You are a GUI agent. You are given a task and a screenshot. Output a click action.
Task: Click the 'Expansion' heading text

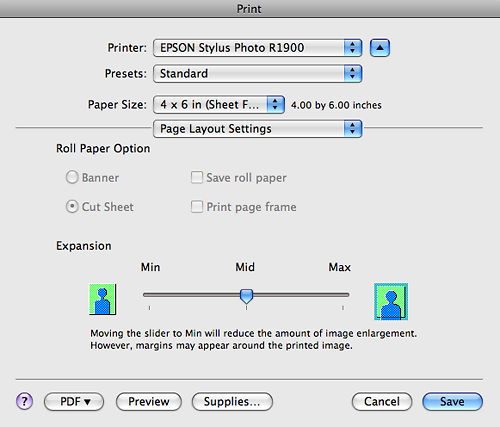point(84,246)
